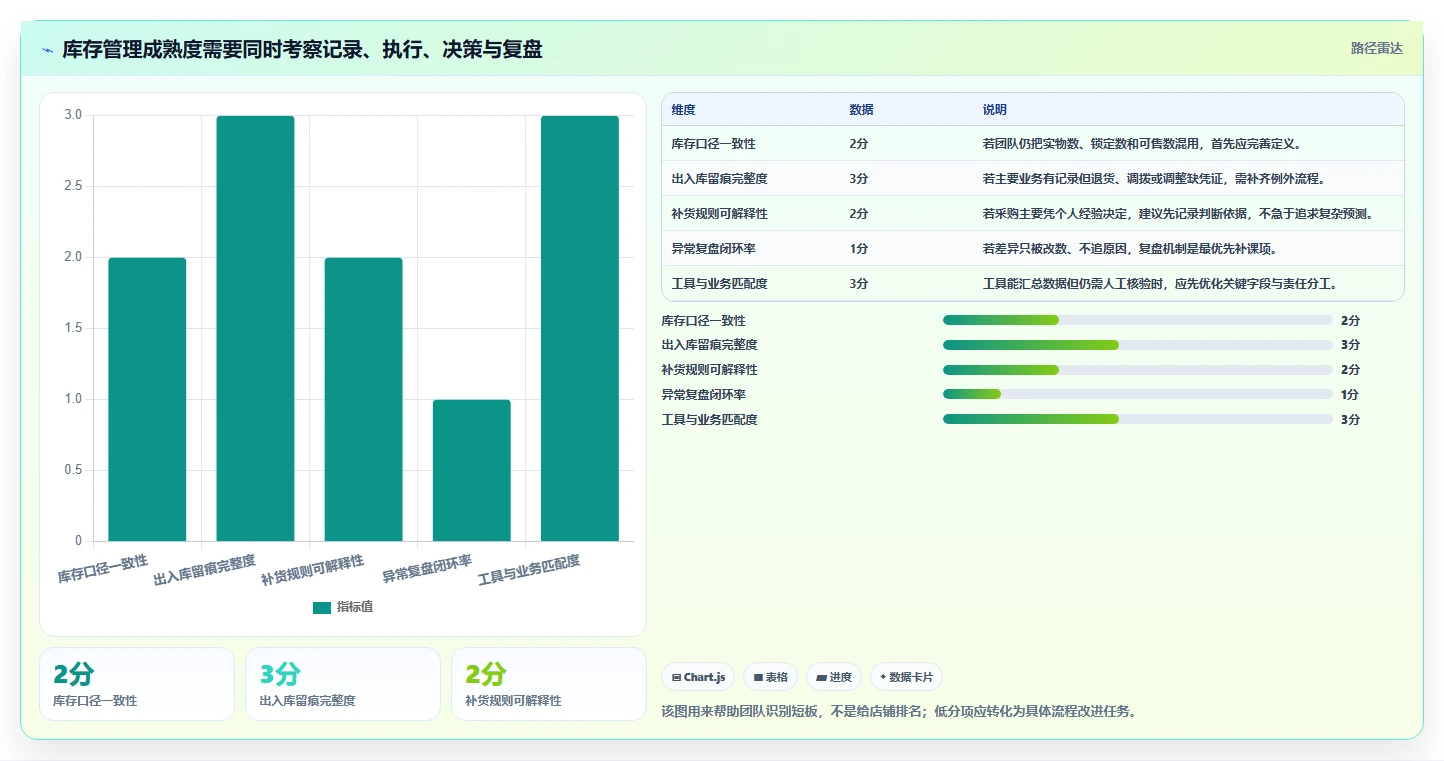Select the table cell 出入库留痕完整度
Image resolution: width=1444 pixels, height=761 pixels.
coord(720,179)
